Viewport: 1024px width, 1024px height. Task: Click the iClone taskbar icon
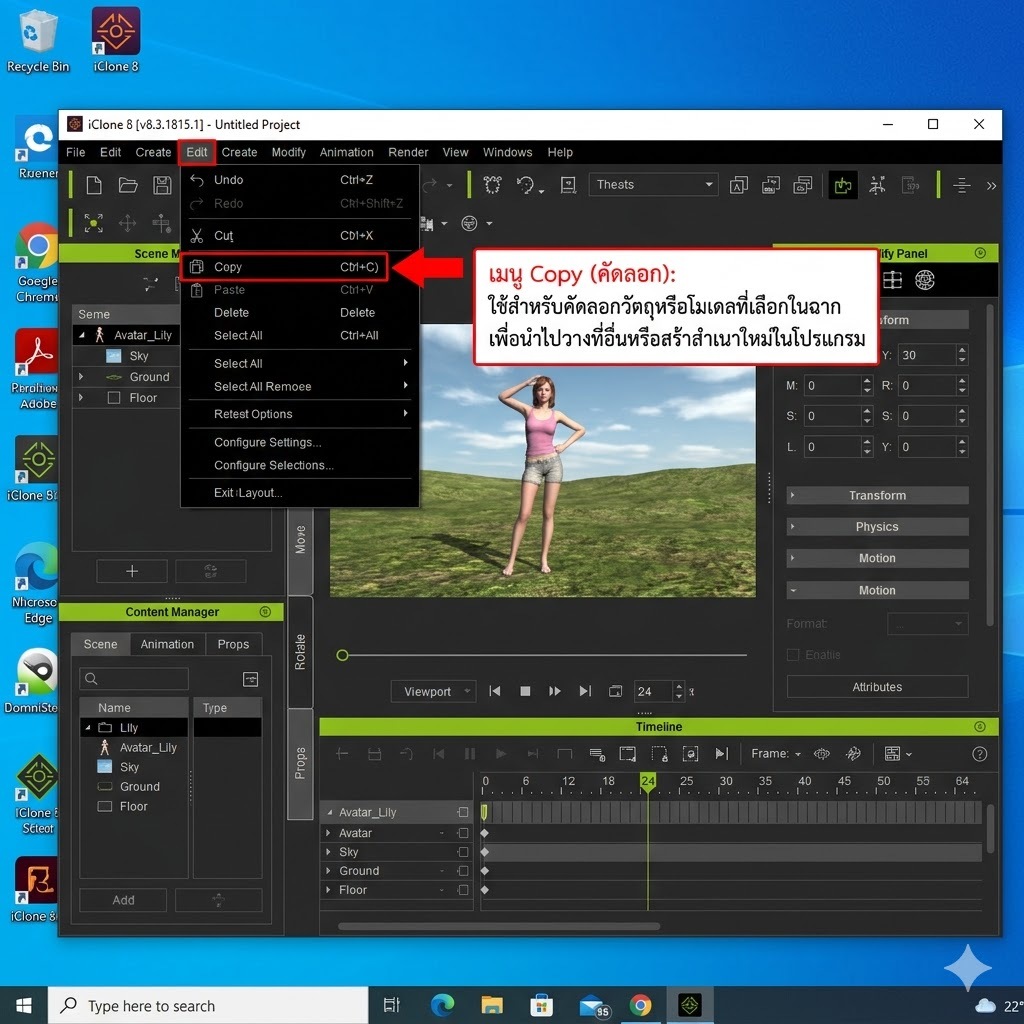(690, 1005)
